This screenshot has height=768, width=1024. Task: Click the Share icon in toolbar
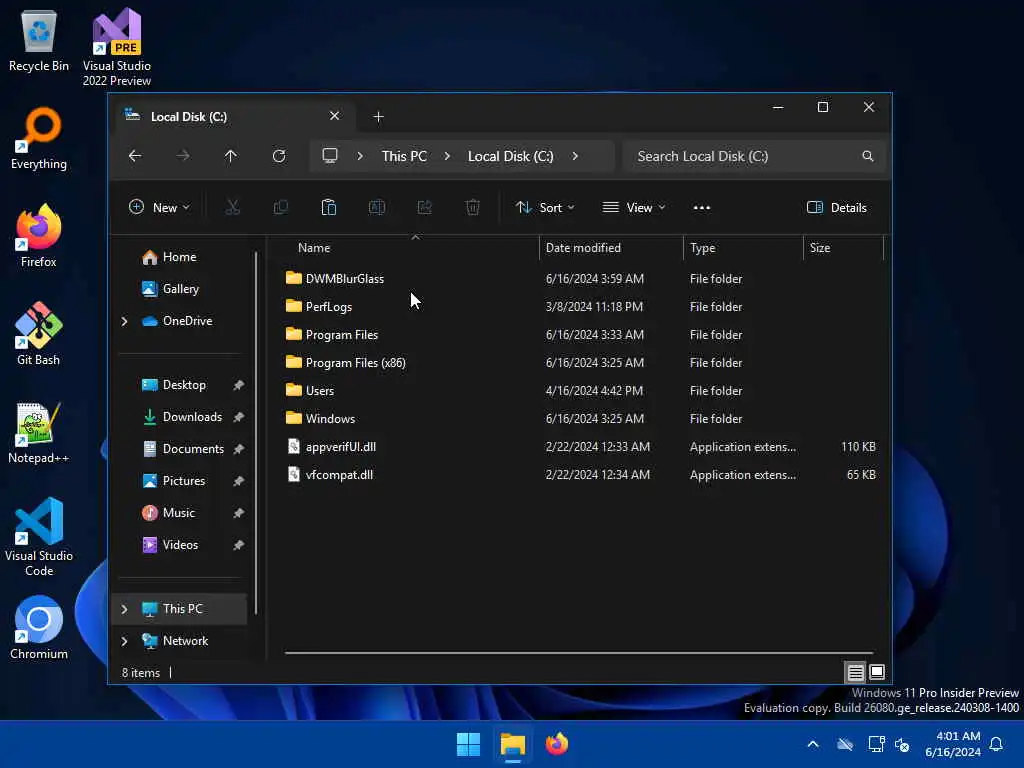click(424, 208)
